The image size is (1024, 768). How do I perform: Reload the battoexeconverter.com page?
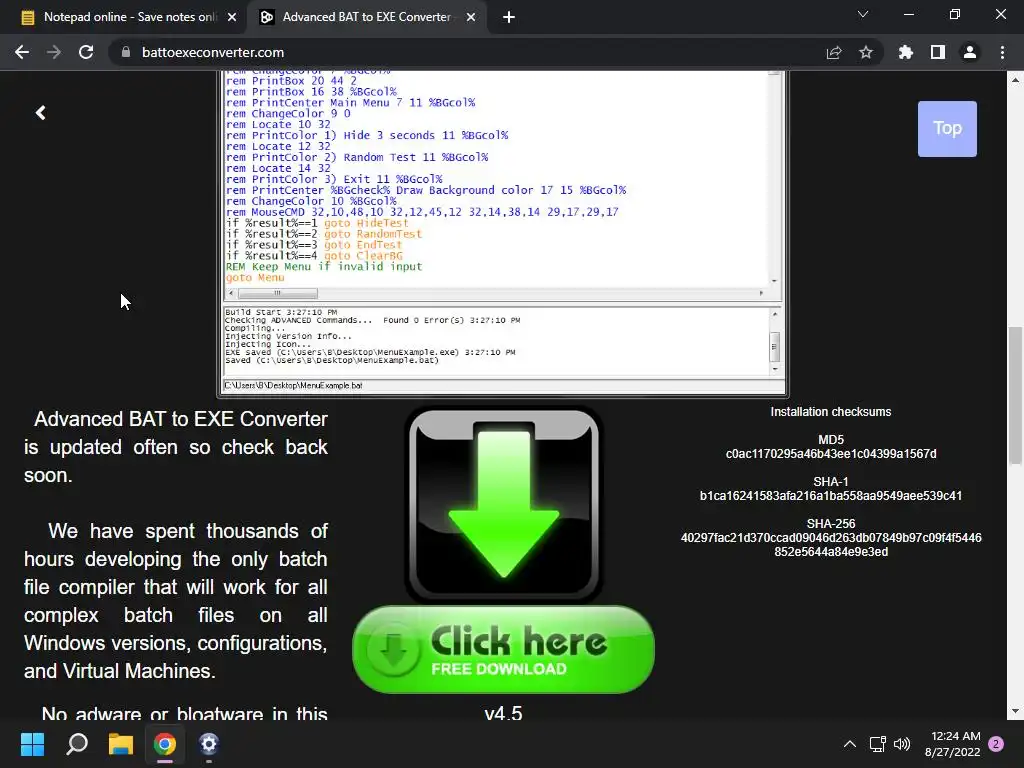tap(86, 52)
